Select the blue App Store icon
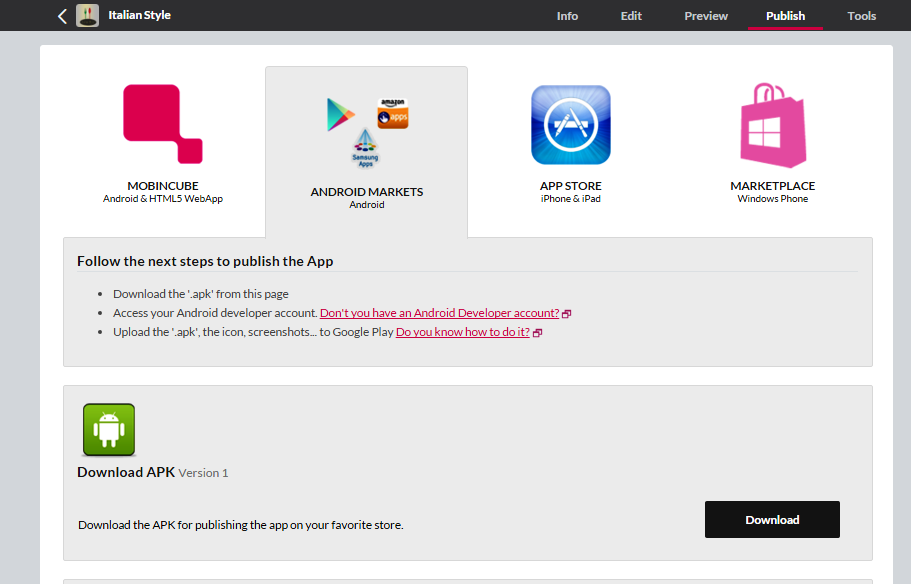911x584 pixels. [571, 125]
